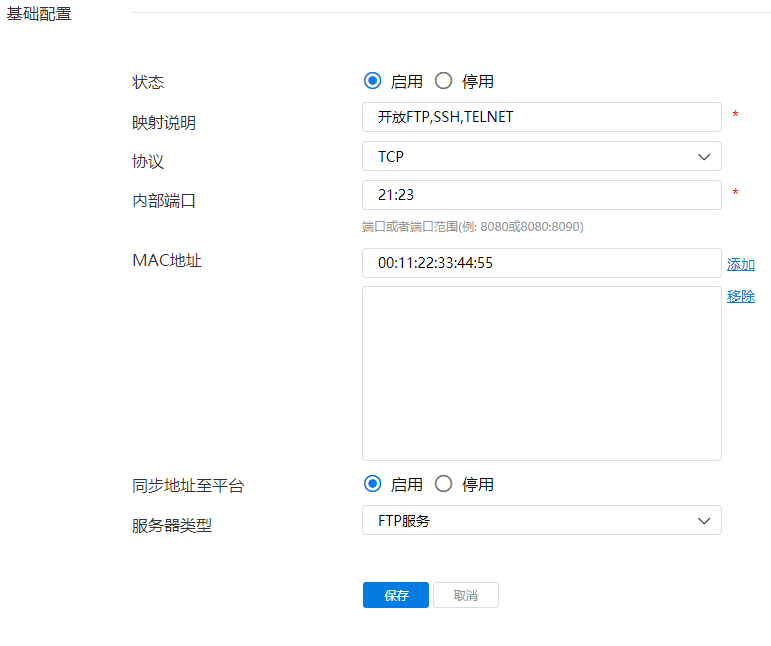Select 停用 radio for 状态
Screen dimensions: 771x646
click(444, 81)
